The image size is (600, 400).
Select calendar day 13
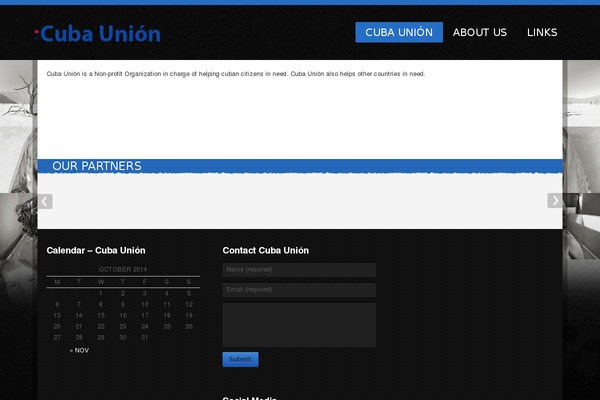point(57,315)
